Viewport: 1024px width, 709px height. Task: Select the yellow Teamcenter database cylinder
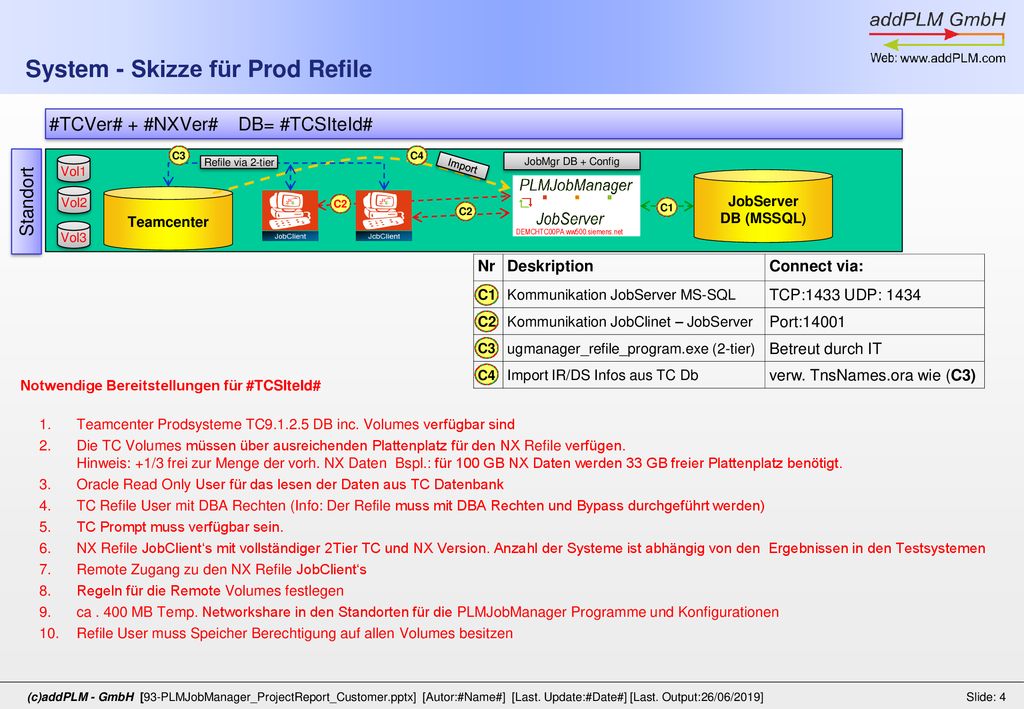pos(168,218)
